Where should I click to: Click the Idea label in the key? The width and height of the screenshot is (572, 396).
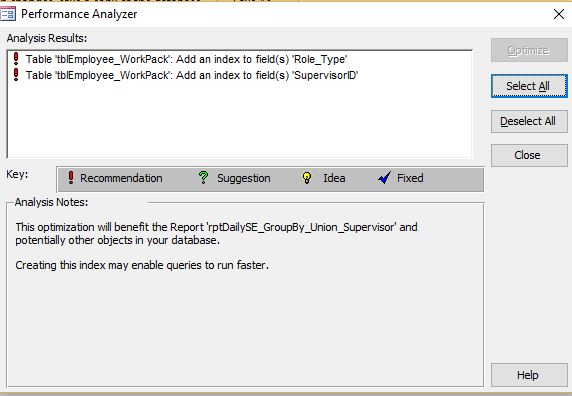pyautogui.click(x=334, y=178)
